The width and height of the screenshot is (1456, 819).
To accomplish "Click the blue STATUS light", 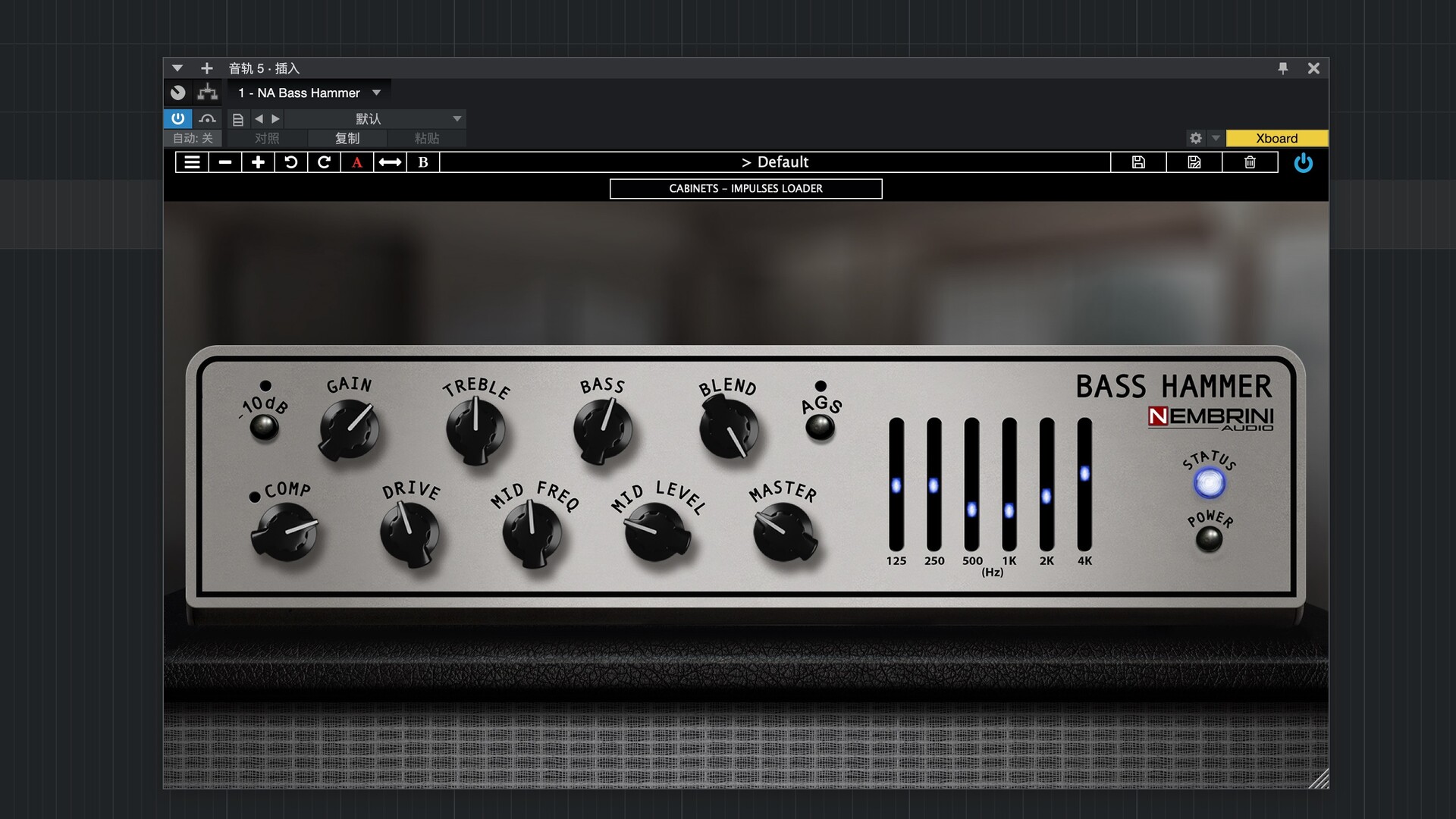I will tap(1210, 483).
